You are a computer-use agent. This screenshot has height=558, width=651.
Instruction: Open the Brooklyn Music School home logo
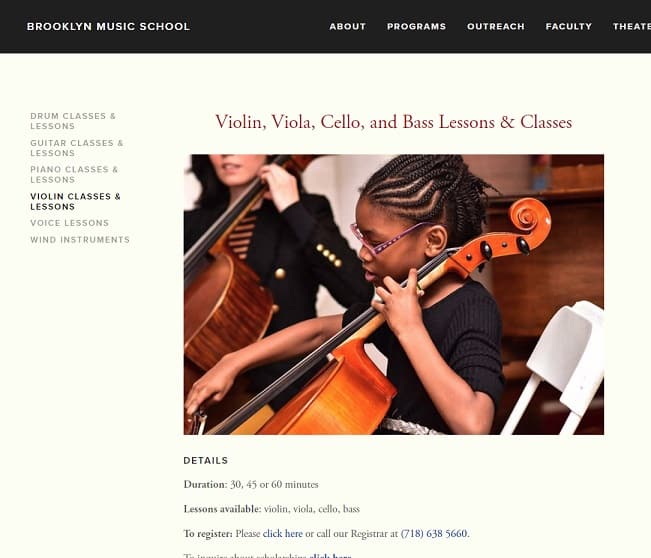pyautogui.click(x=108, y=26)
